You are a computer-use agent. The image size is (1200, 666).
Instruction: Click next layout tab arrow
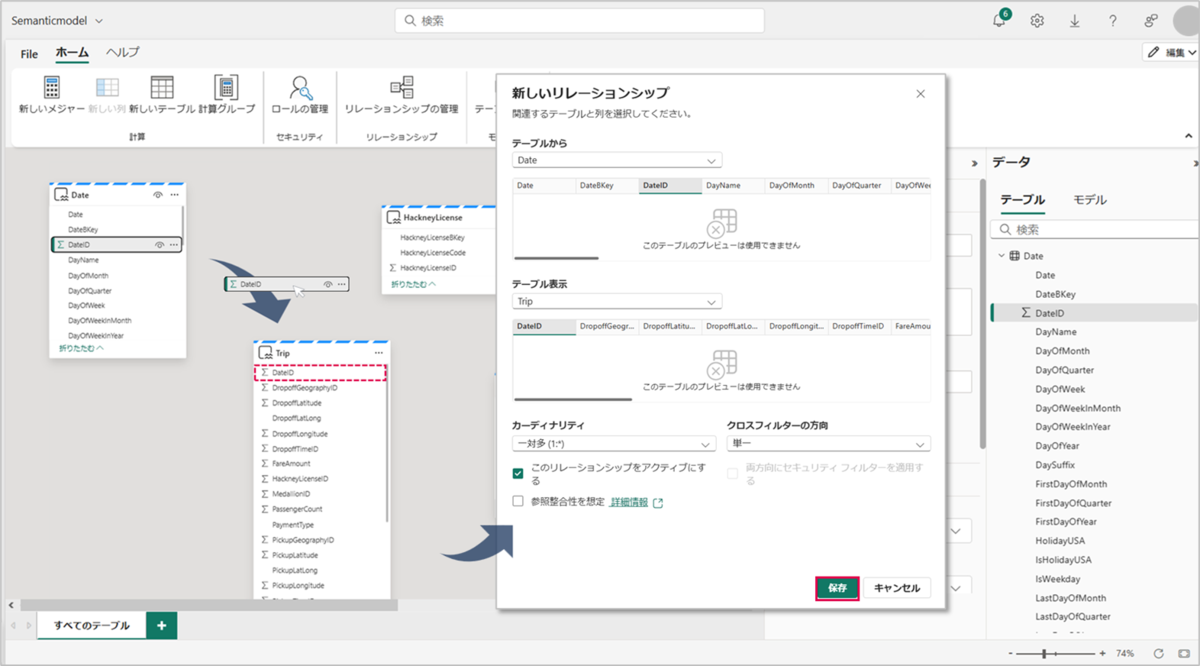[x=28, y=626]
